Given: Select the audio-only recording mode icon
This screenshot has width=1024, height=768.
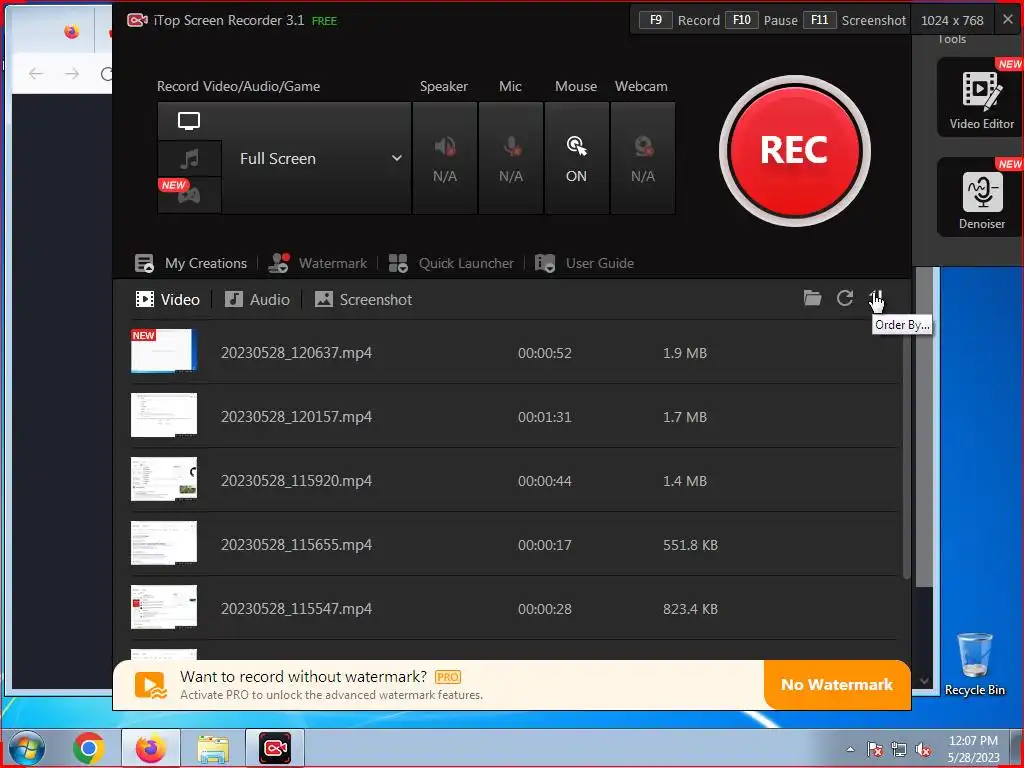Looking at the screenshot, I should click(x=189, y=159).
